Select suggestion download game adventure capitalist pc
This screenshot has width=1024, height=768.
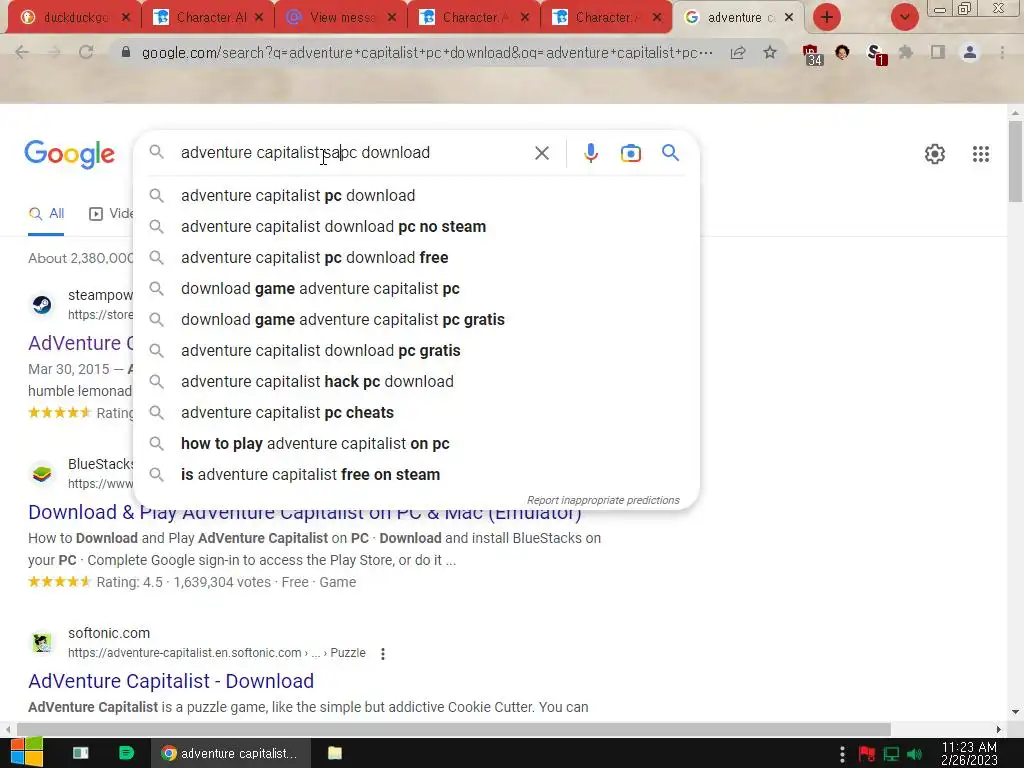[416, 289]
